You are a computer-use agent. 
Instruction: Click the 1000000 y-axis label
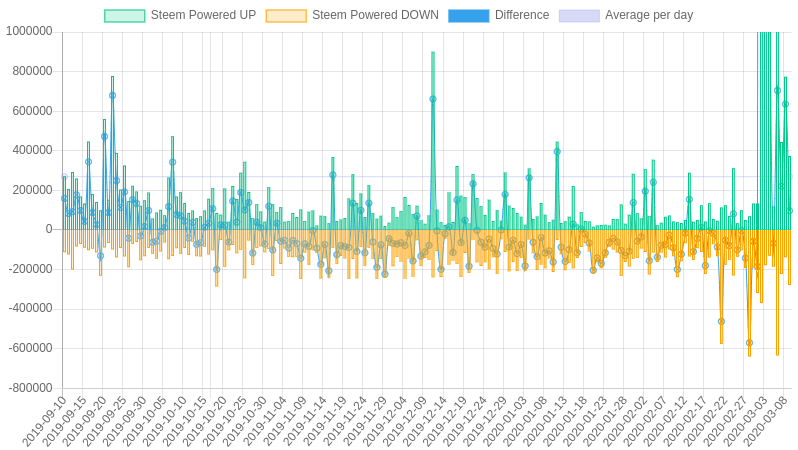coord(29,32)
